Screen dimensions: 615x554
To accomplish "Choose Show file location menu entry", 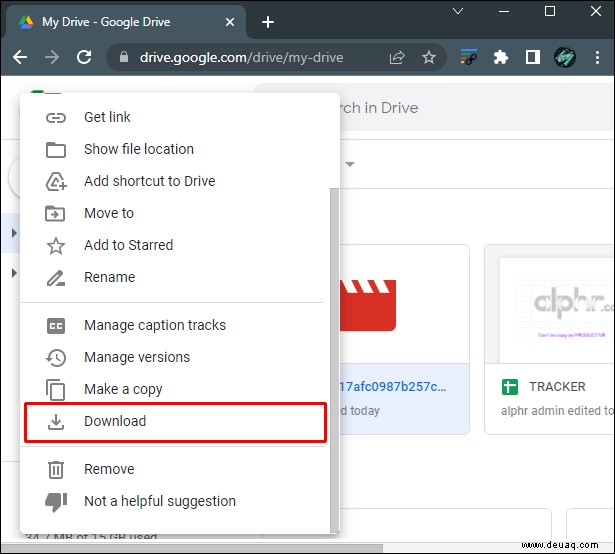I will (x=175, y=149).
